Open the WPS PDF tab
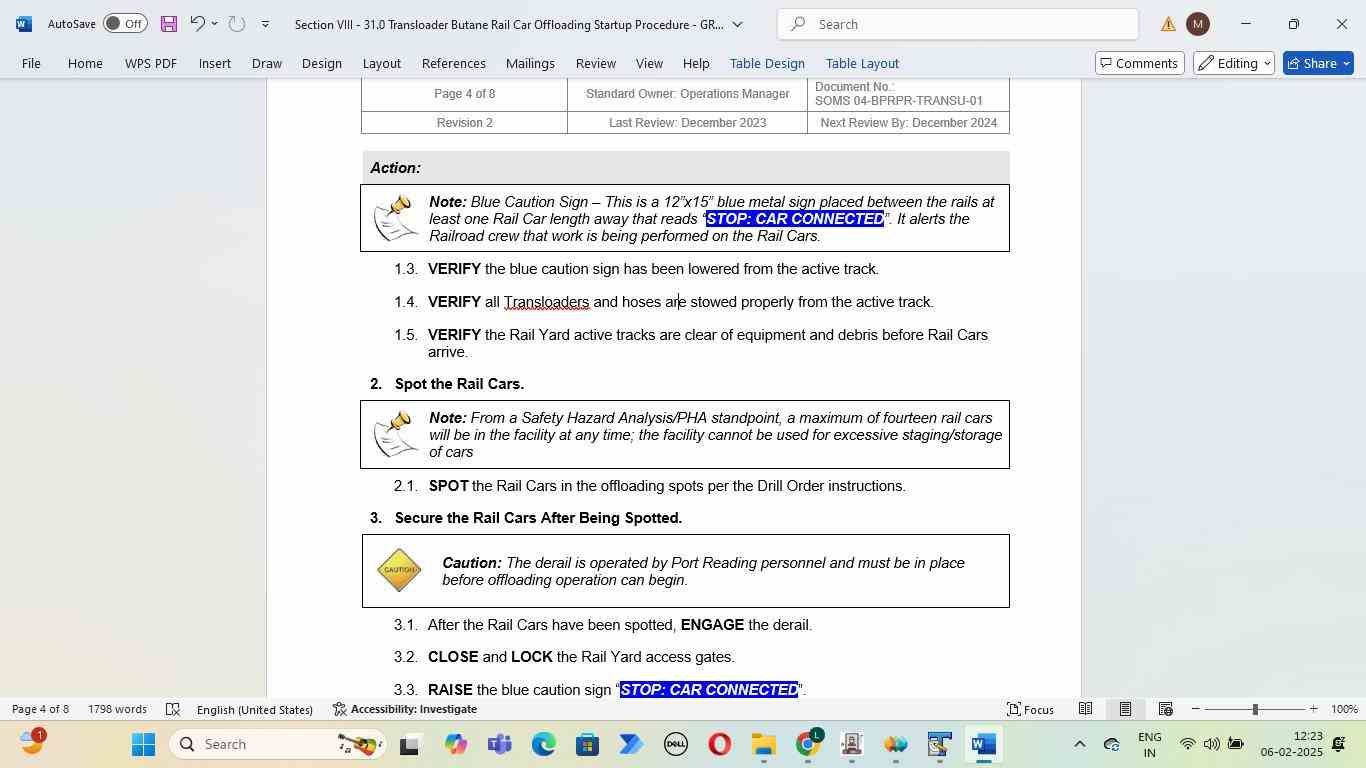 click(151, 63)
